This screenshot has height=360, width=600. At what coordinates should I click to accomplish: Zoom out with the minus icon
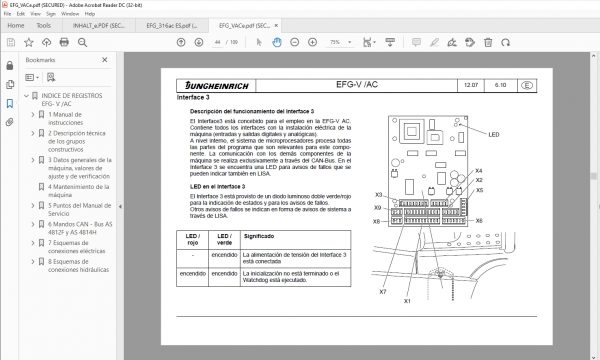(294, 42)
